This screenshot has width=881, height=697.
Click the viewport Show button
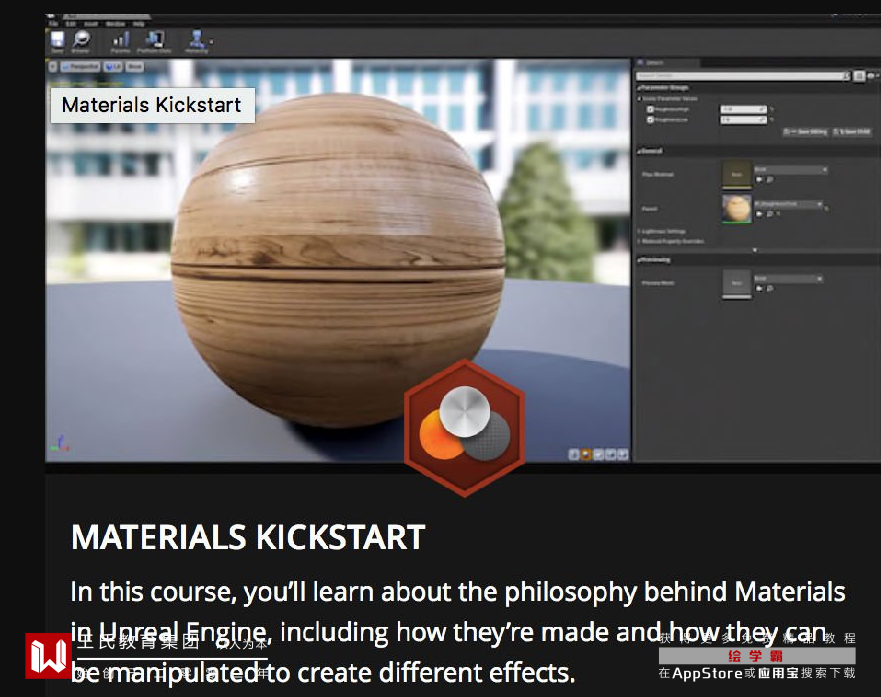tap(134, 67)
